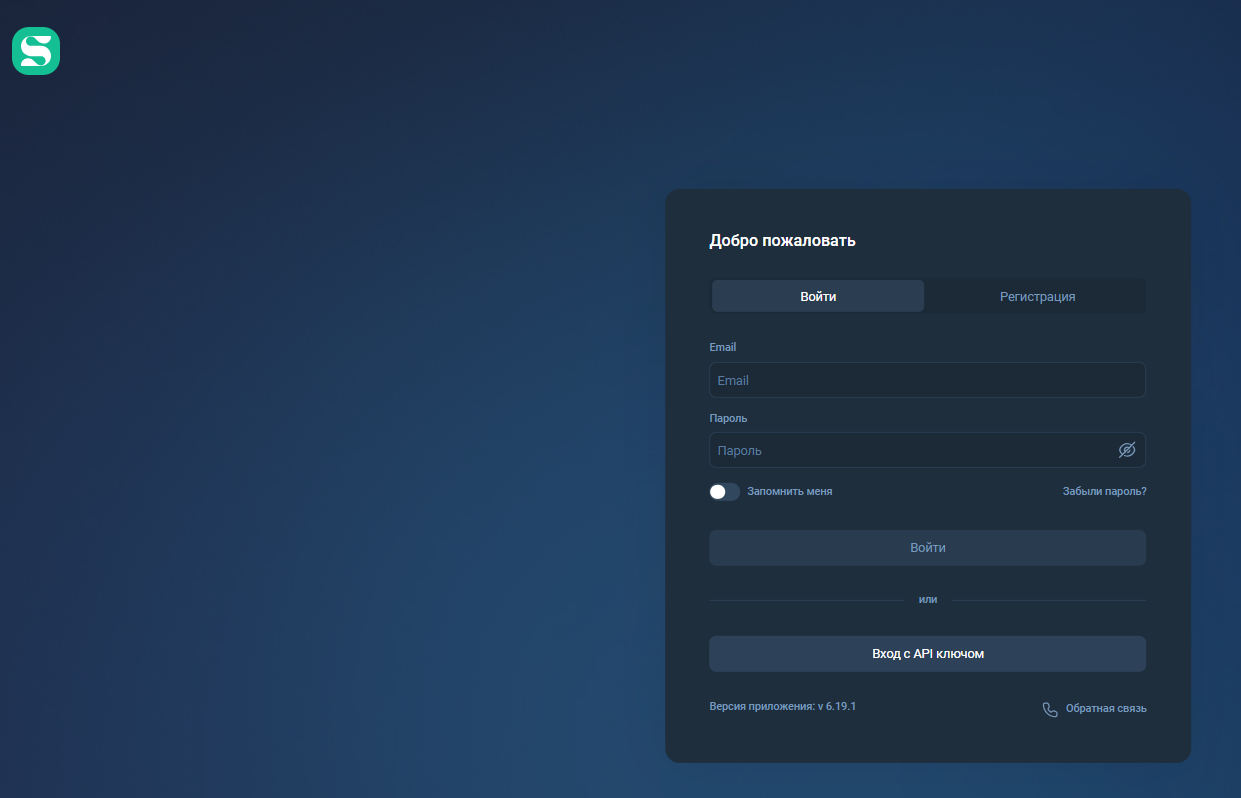Click the green S logo icon
This screenshot has height=798, width=1241.
(36, 51)
